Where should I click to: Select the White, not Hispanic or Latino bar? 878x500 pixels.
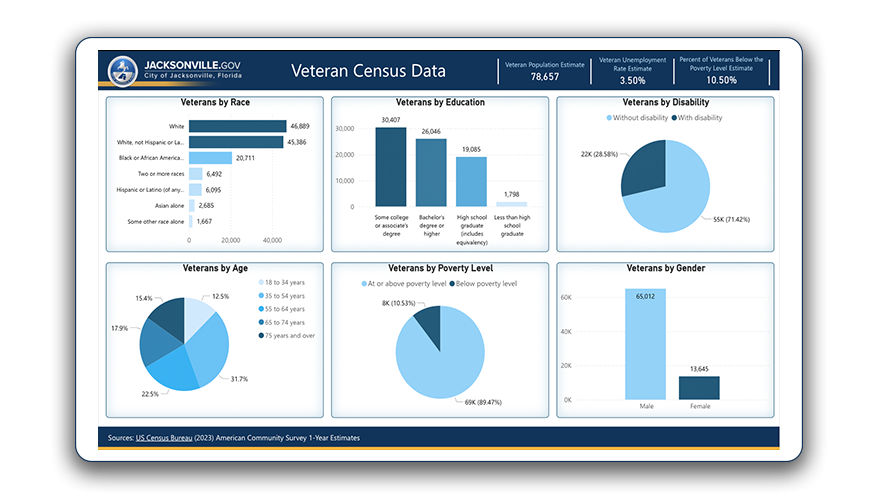(236, 142)
